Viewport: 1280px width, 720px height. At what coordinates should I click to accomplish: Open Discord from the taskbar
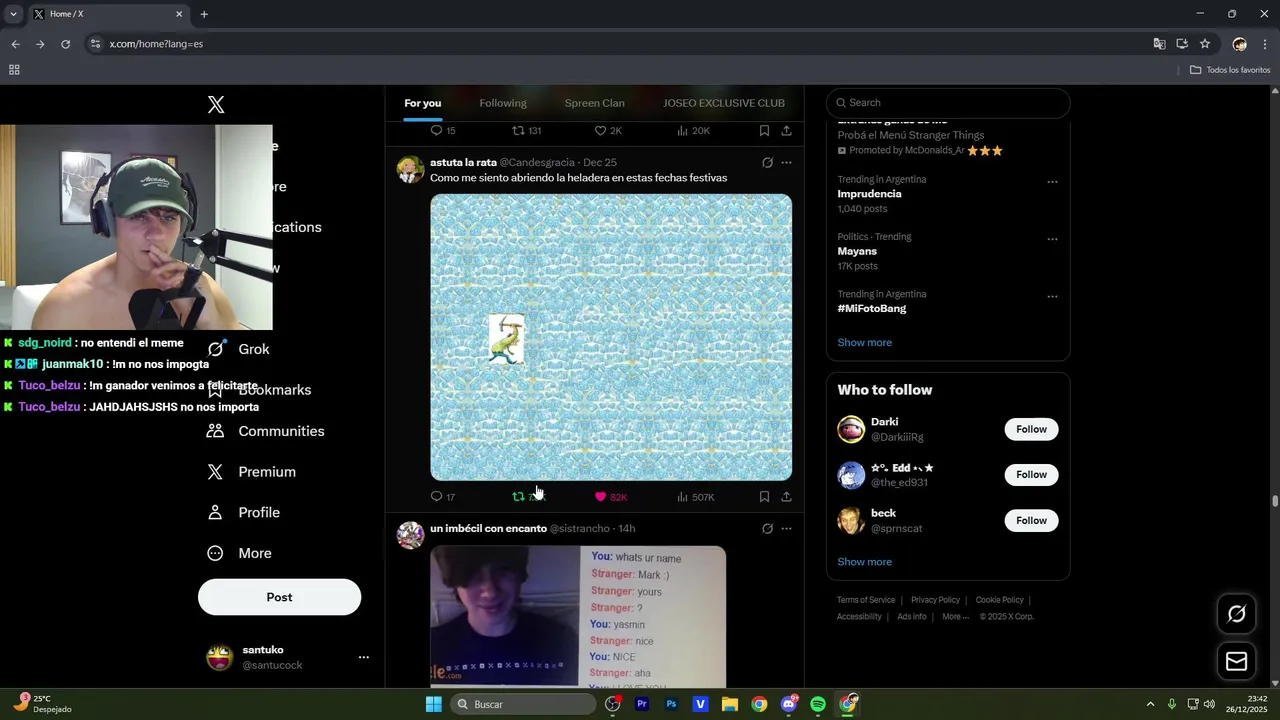[x=789, y=704]
